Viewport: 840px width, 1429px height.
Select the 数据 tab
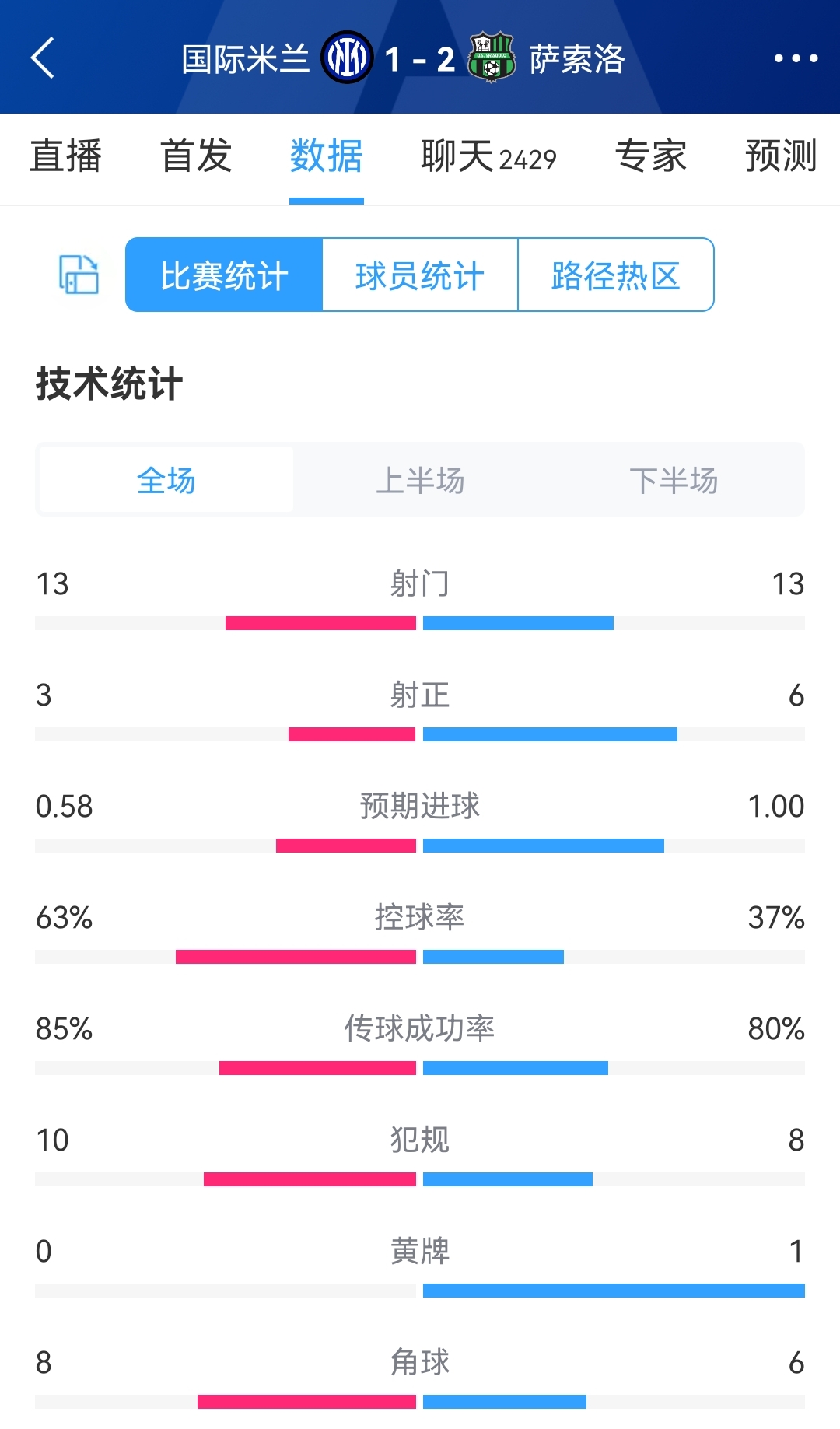click(x=327, y=156)
